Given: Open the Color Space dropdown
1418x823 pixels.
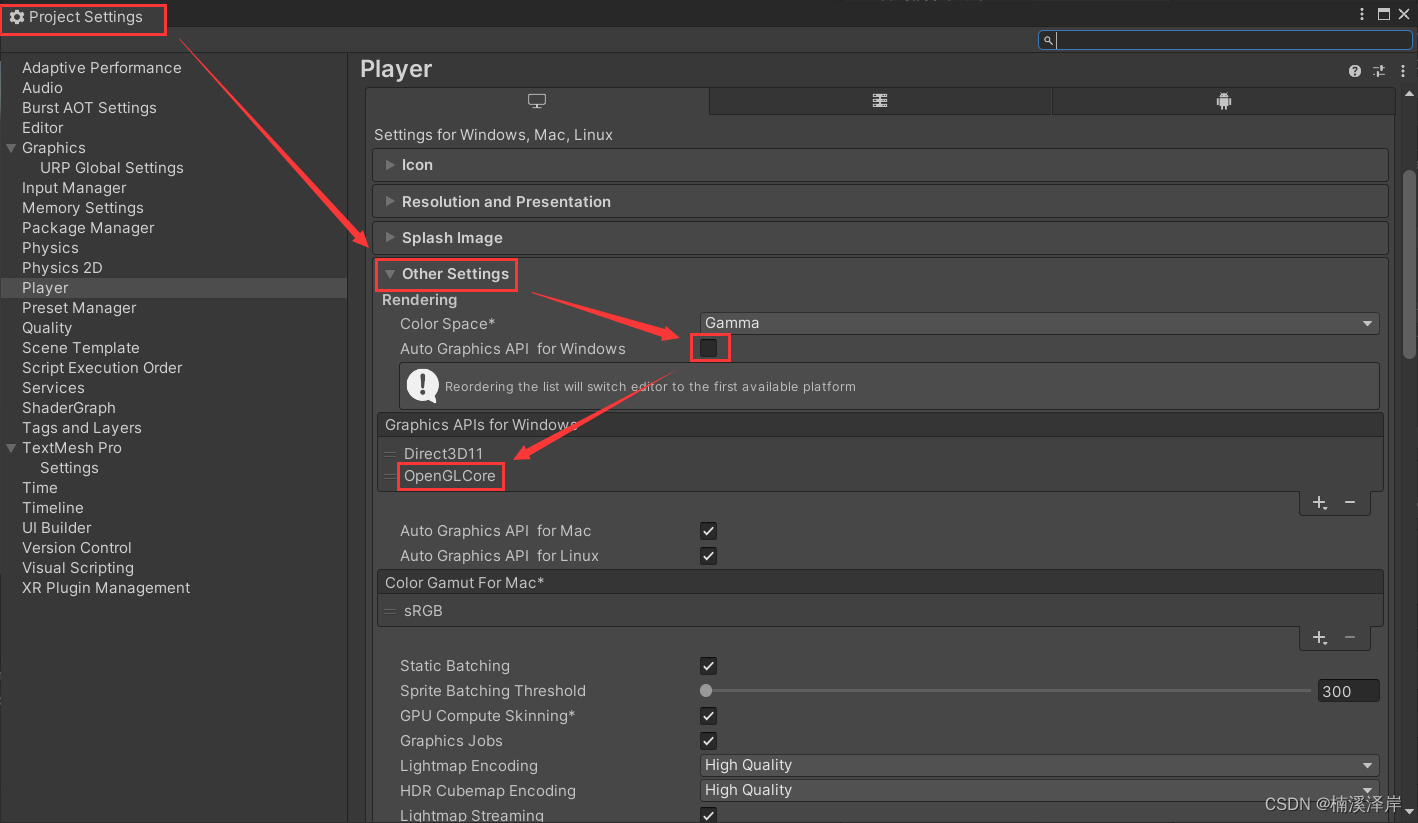Looking at the screenshot, I should coord(1040,323).
